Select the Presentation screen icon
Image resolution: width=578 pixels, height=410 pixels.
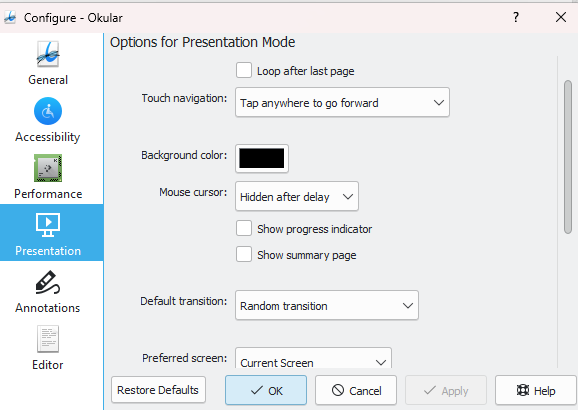(x=48, y=225)
